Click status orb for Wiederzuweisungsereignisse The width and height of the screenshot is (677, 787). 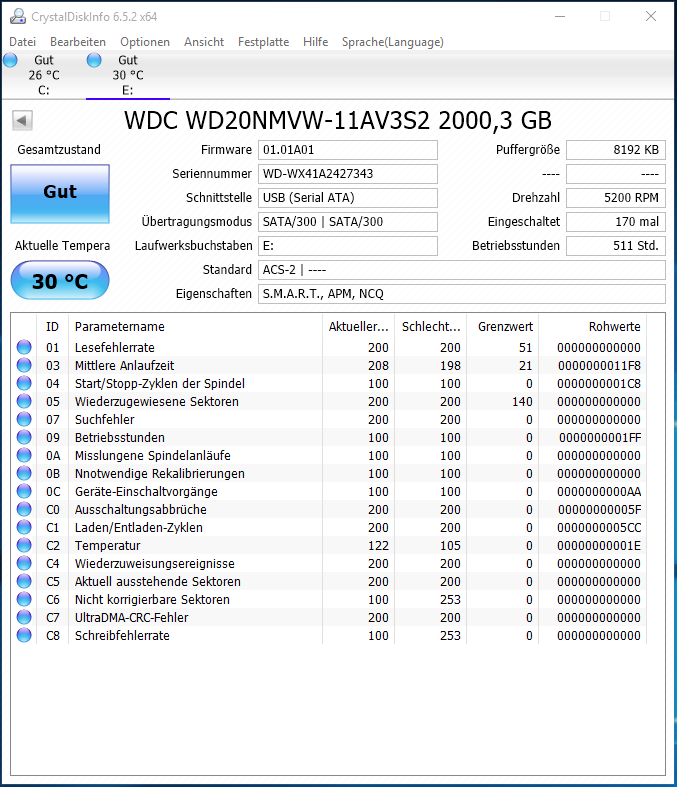[x=24, y=563]
